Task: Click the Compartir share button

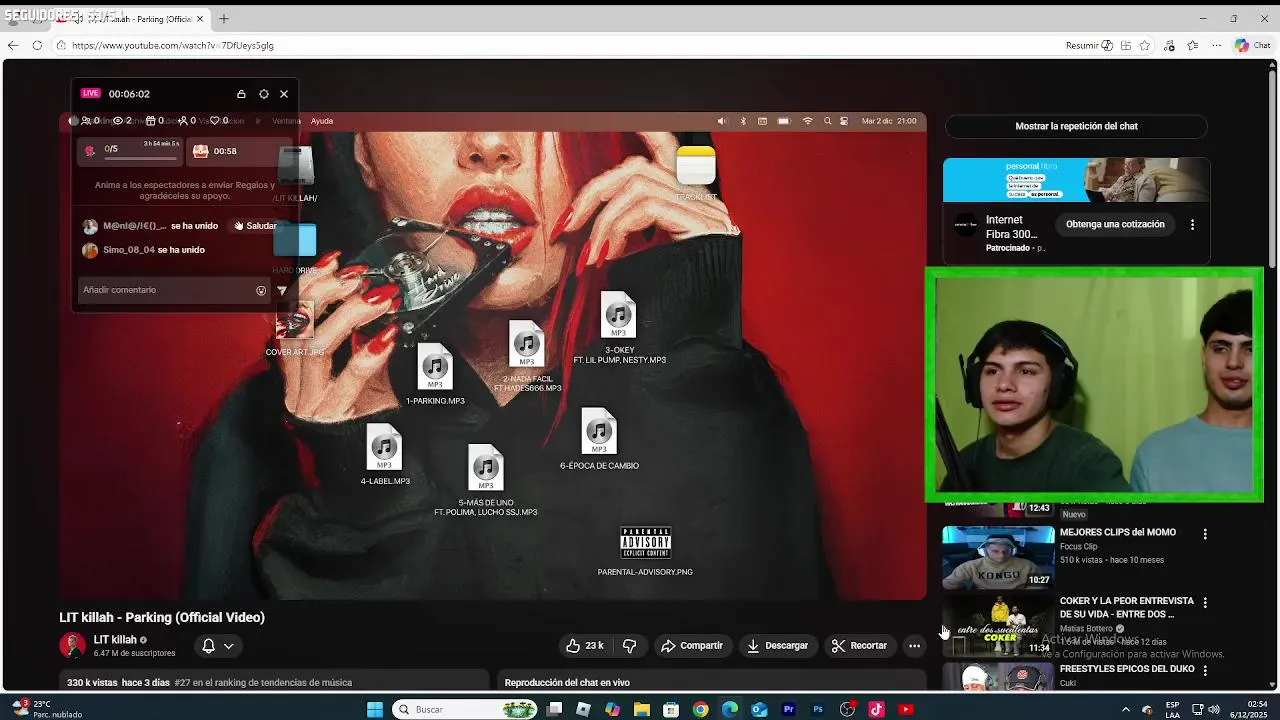Action: pos(692,646)
